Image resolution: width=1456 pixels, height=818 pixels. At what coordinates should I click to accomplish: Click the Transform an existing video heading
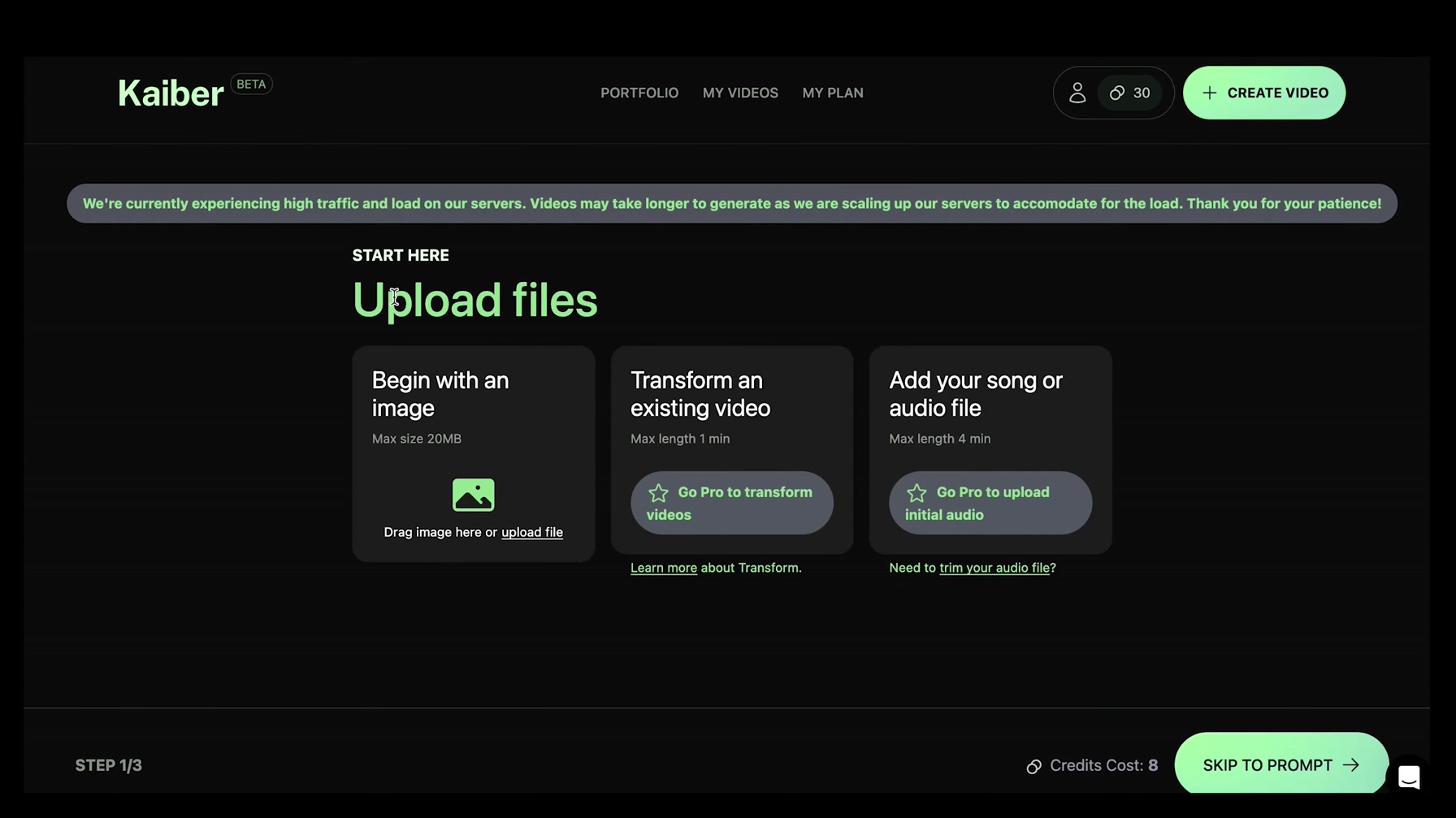[x=700, y=394]
